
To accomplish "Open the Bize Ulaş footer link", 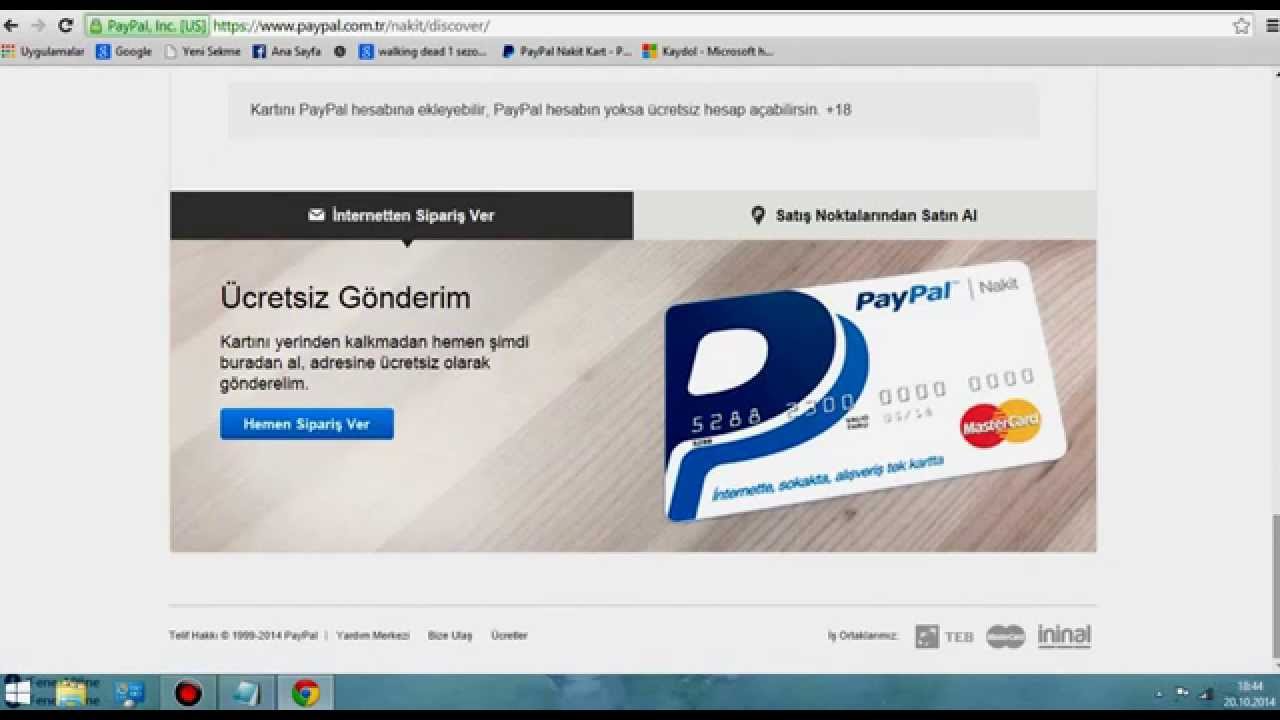I will tap(450, 635).
